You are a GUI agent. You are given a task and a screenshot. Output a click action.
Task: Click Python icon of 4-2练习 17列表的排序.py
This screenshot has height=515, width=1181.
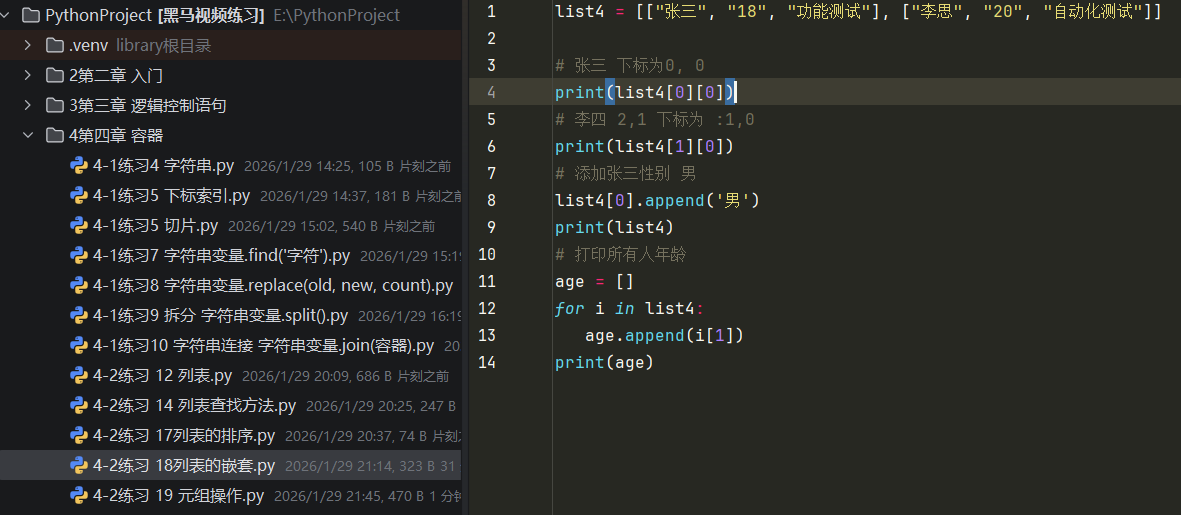[79, 435]
